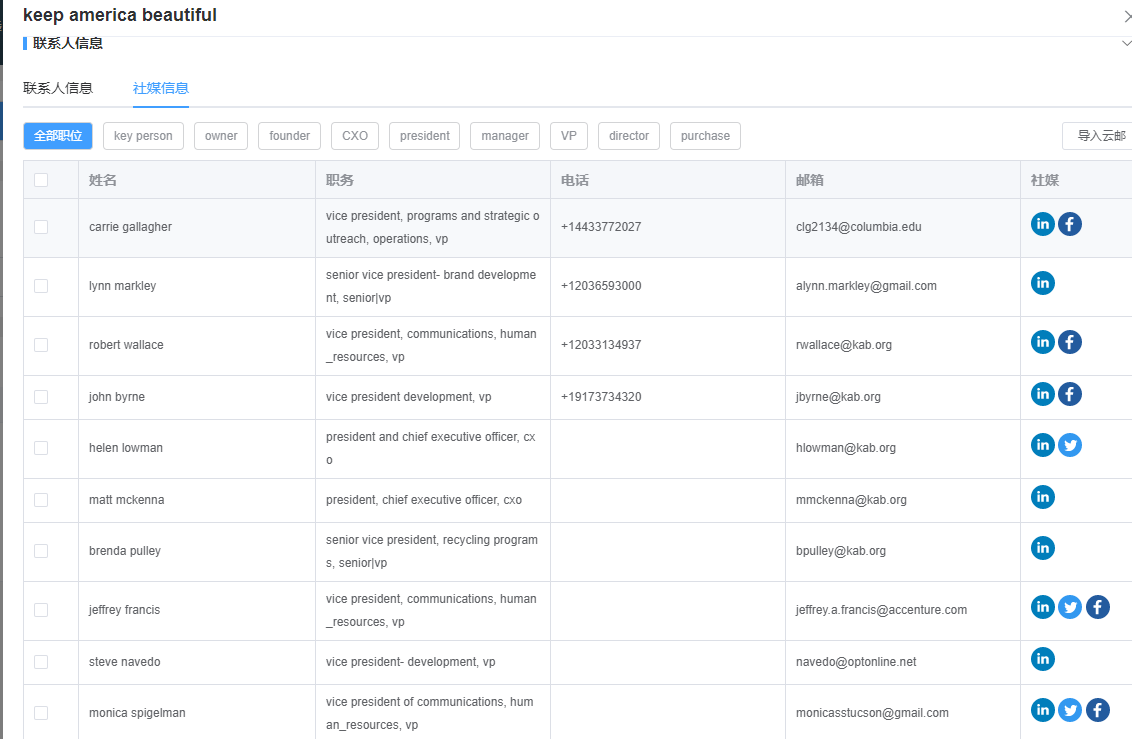Filter by 全部职位
This screenshot has width=1132, height=739.
point(58,136)
